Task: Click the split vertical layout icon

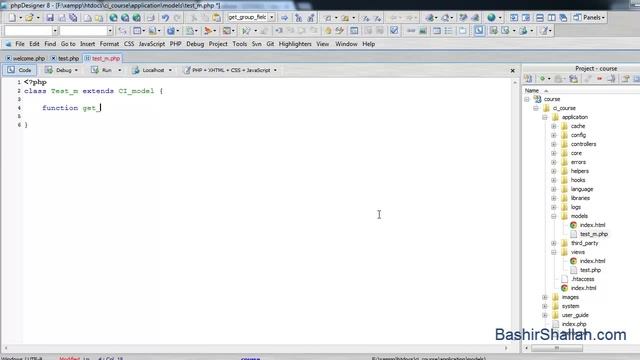Action: tap(551, 18)
